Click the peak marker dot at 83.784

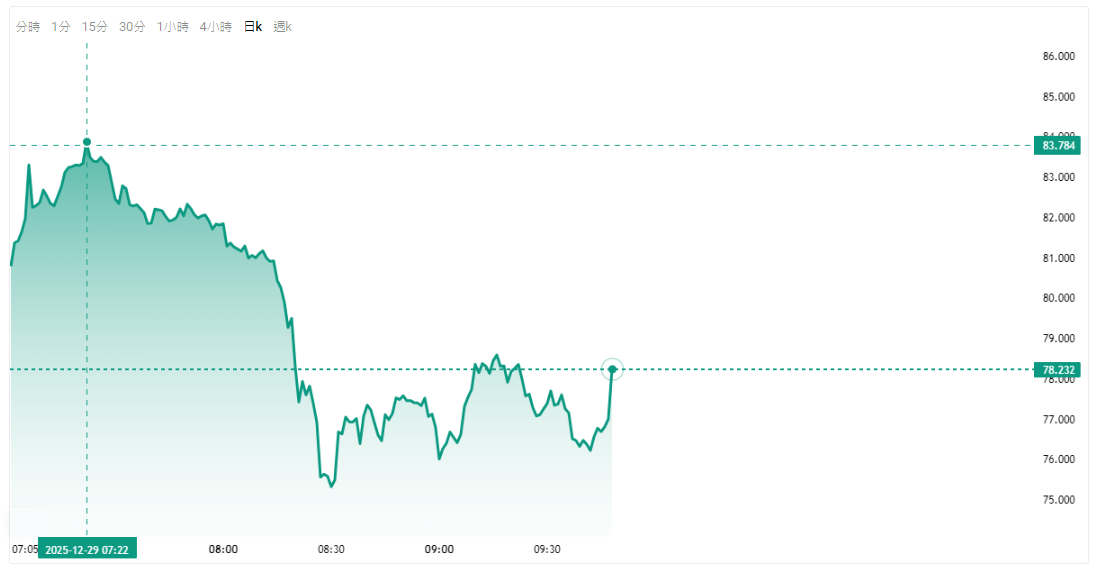coord(87,142)
